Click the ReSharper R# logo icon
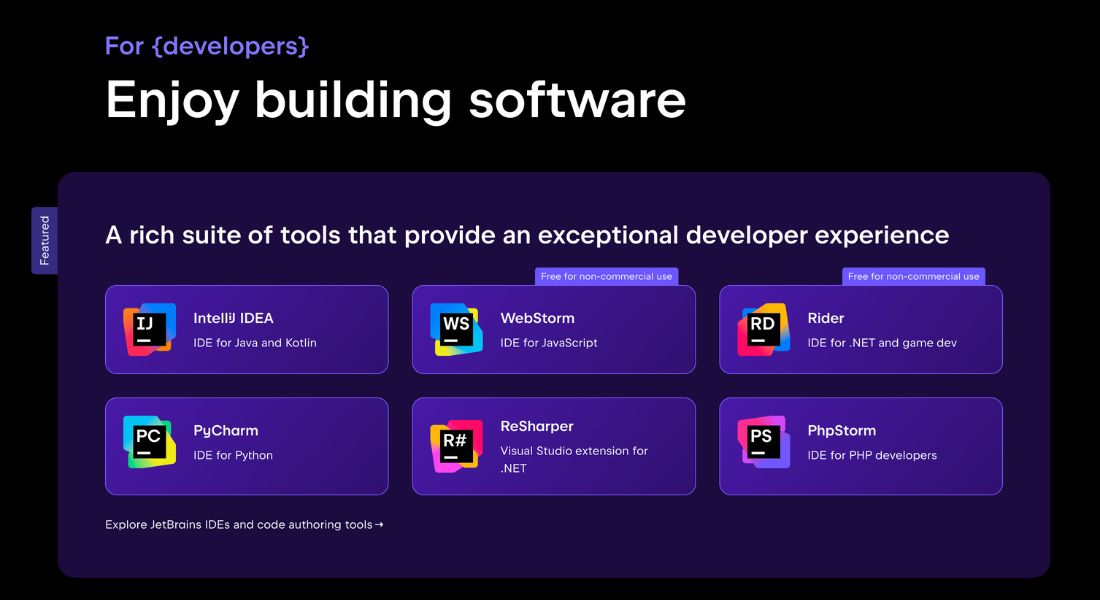Viewport: 1100px width, 600px height. pyautogui.click(x=457, y=446)
